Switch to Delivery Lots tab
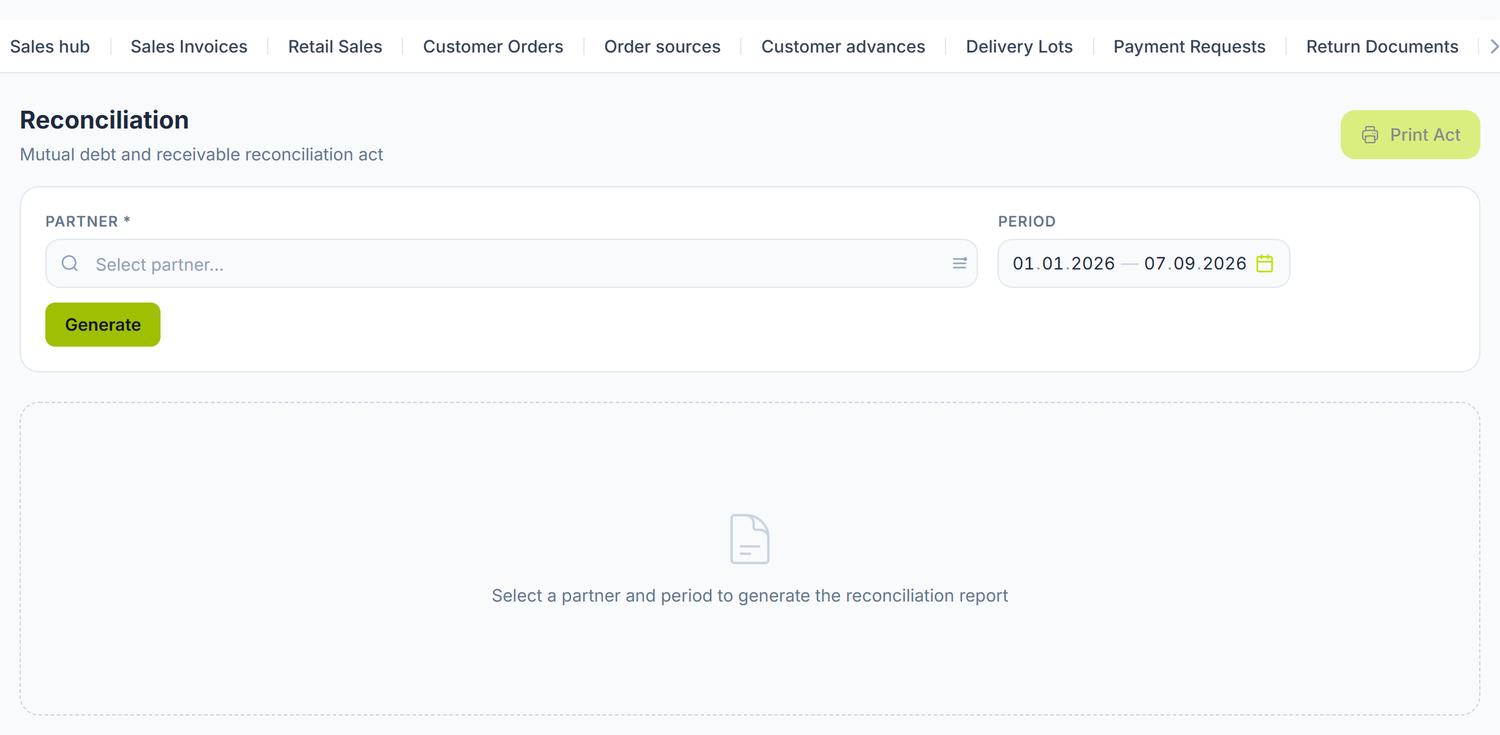1500x735 pixels. 1019,47
